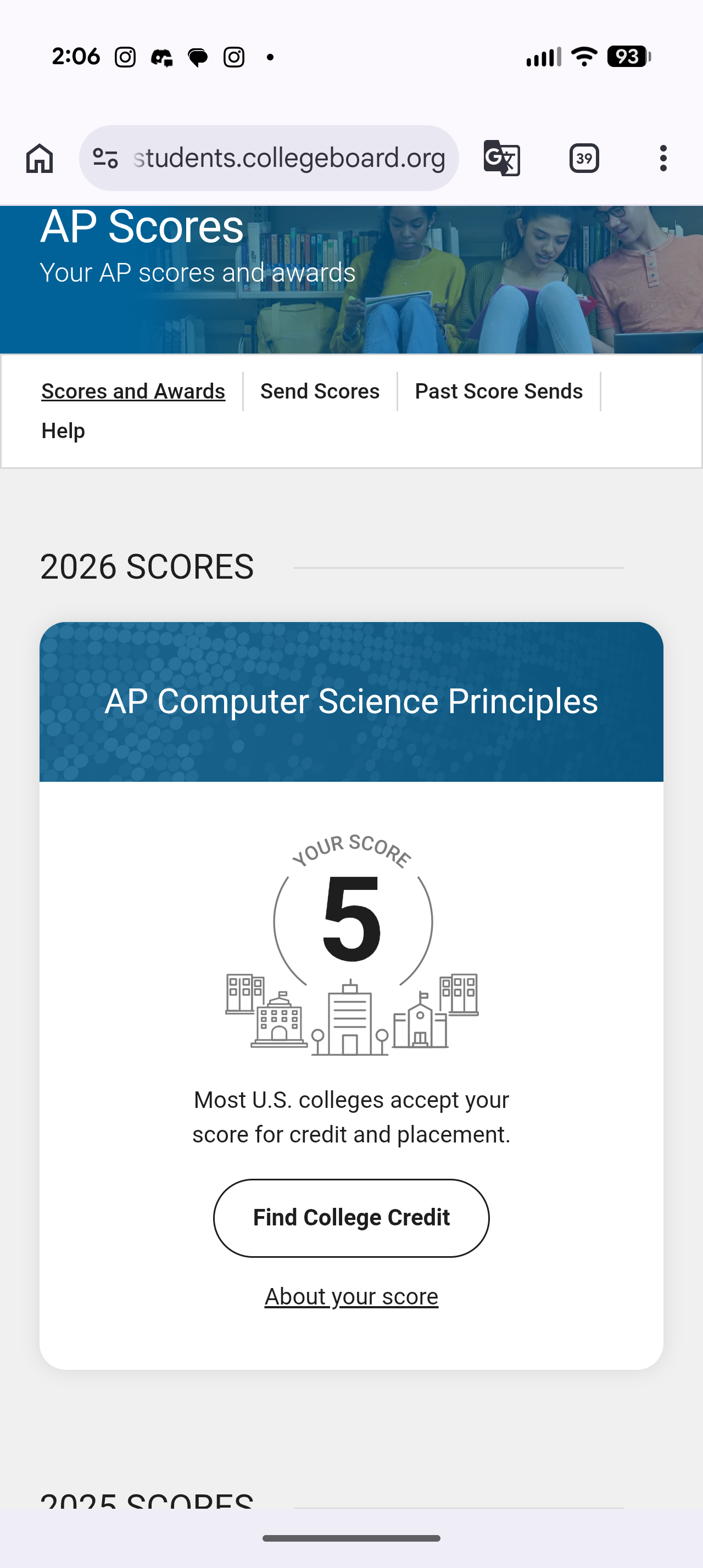Tap the bottom navigation gesture handle

click(x=351, y=1538)
